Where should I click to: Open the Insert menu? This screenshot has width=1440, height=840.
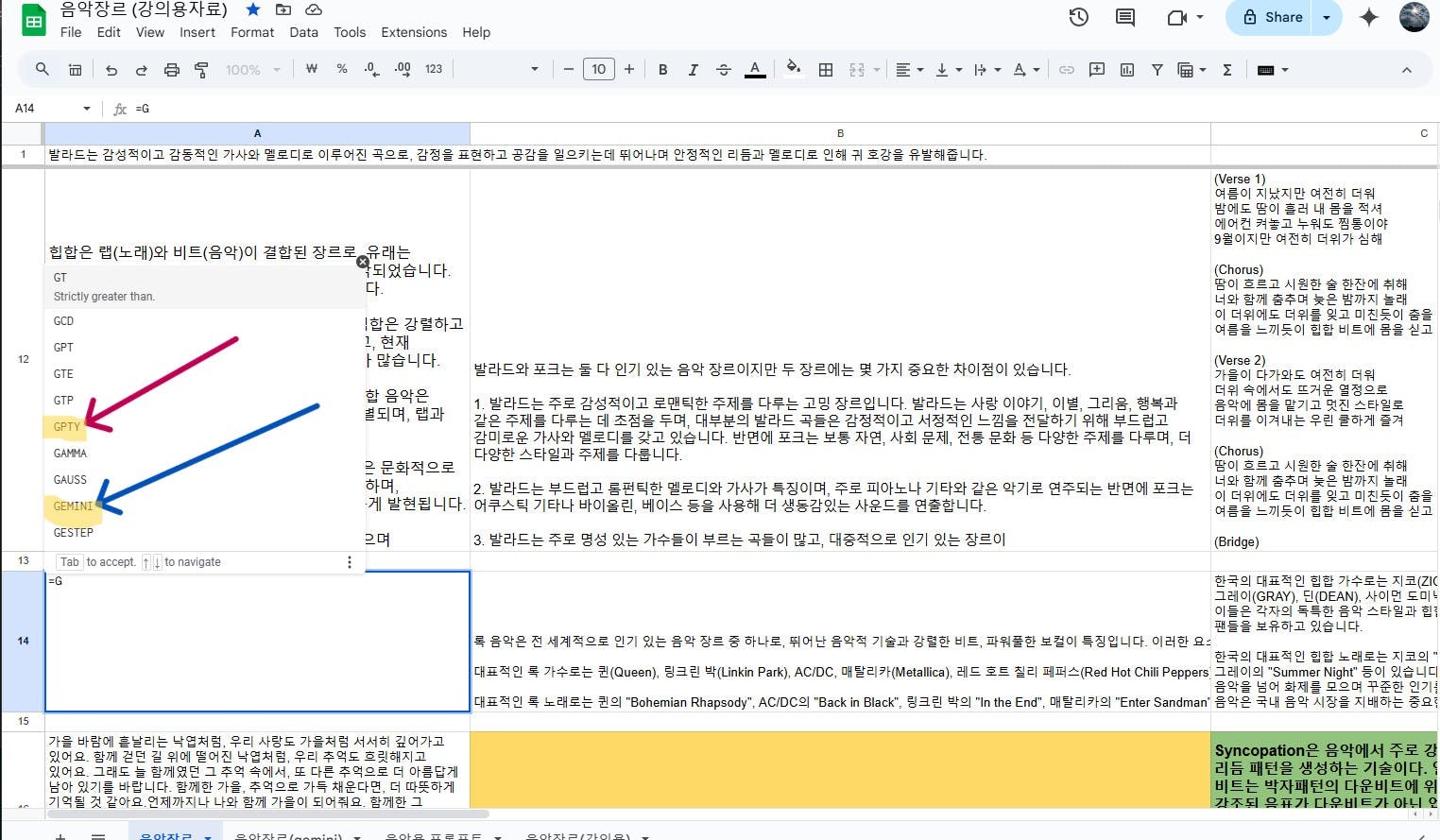coord(197,32)
